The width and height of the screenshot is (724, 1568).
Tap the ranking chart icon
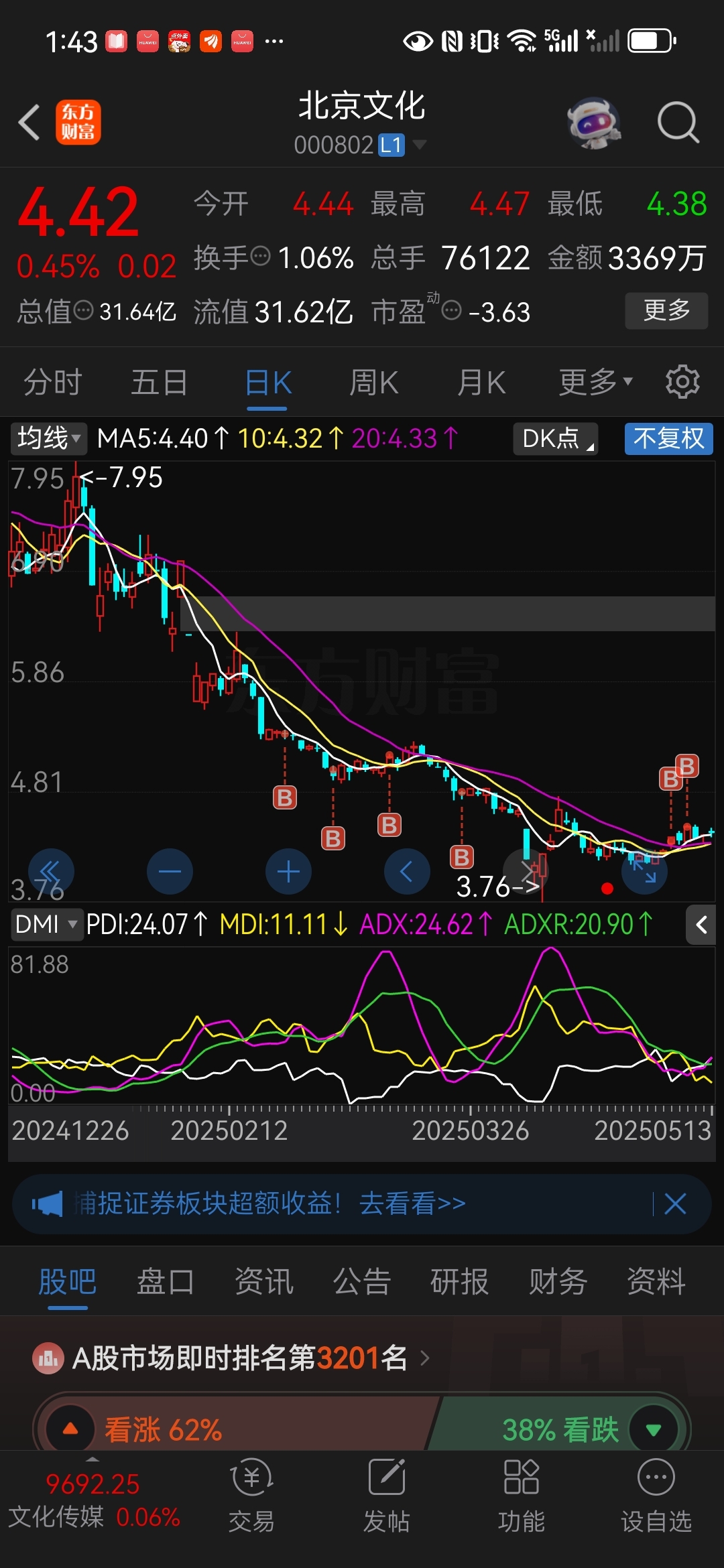[x=48, y=1358]
